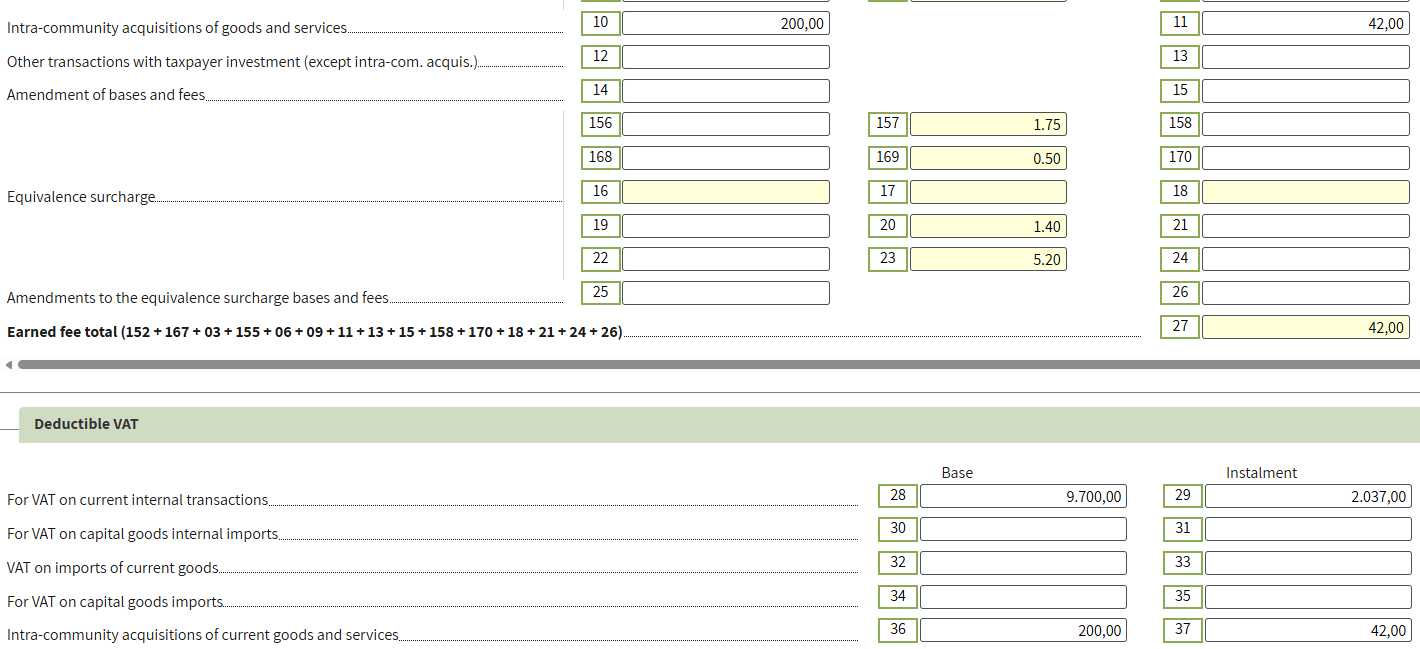
Task: Click the 1.75 rate field in box 157
Action: [988, 124]
